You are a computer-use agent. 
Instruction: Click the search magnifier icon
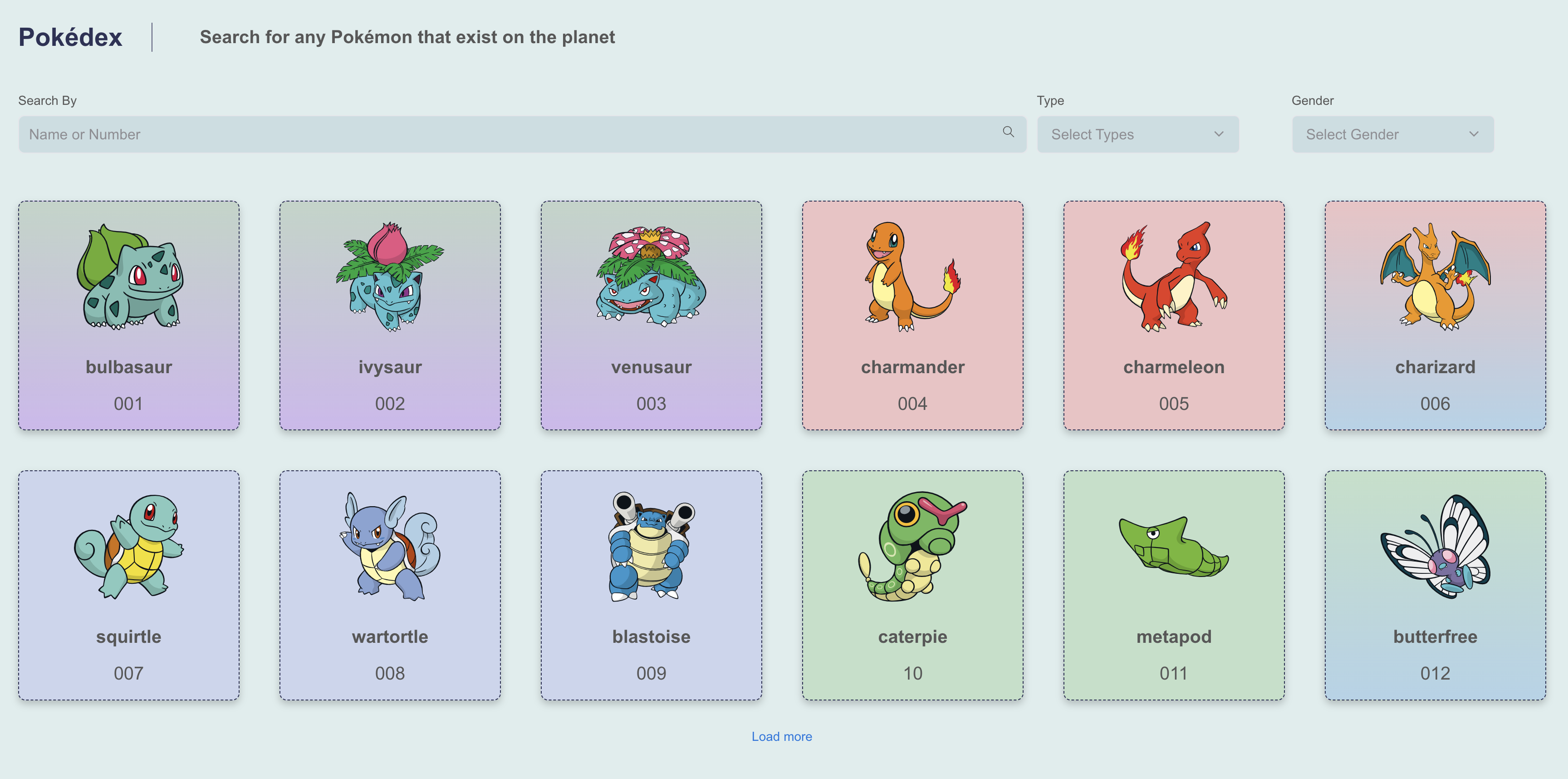1007,132
